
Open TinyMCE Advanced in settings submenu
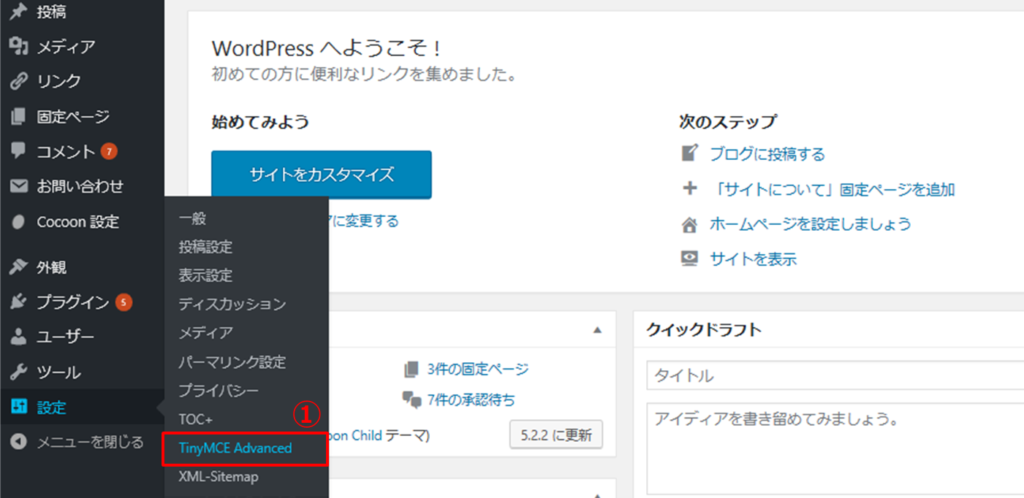point(235,448)
